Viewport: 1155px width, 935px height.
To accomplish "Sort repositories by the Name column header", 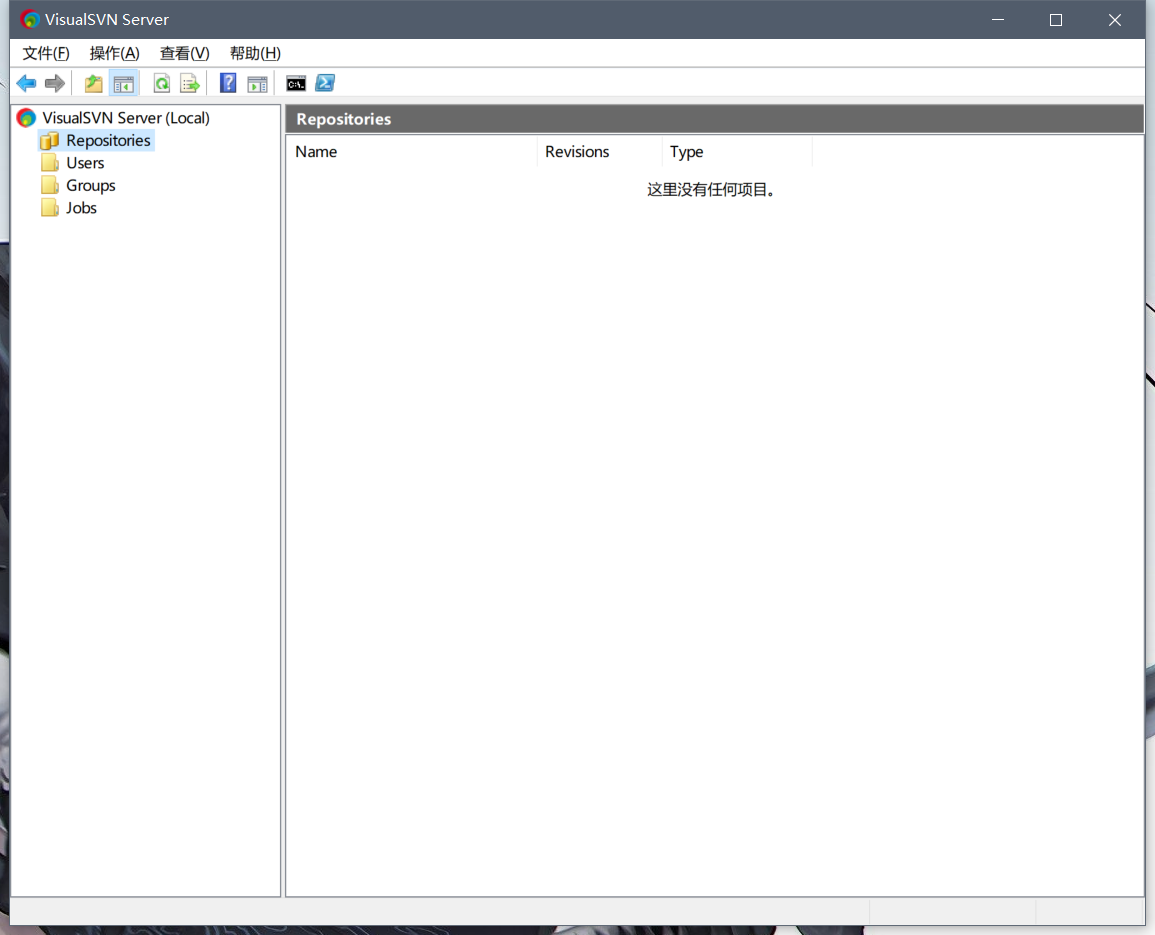I will (x=316, y=151).
